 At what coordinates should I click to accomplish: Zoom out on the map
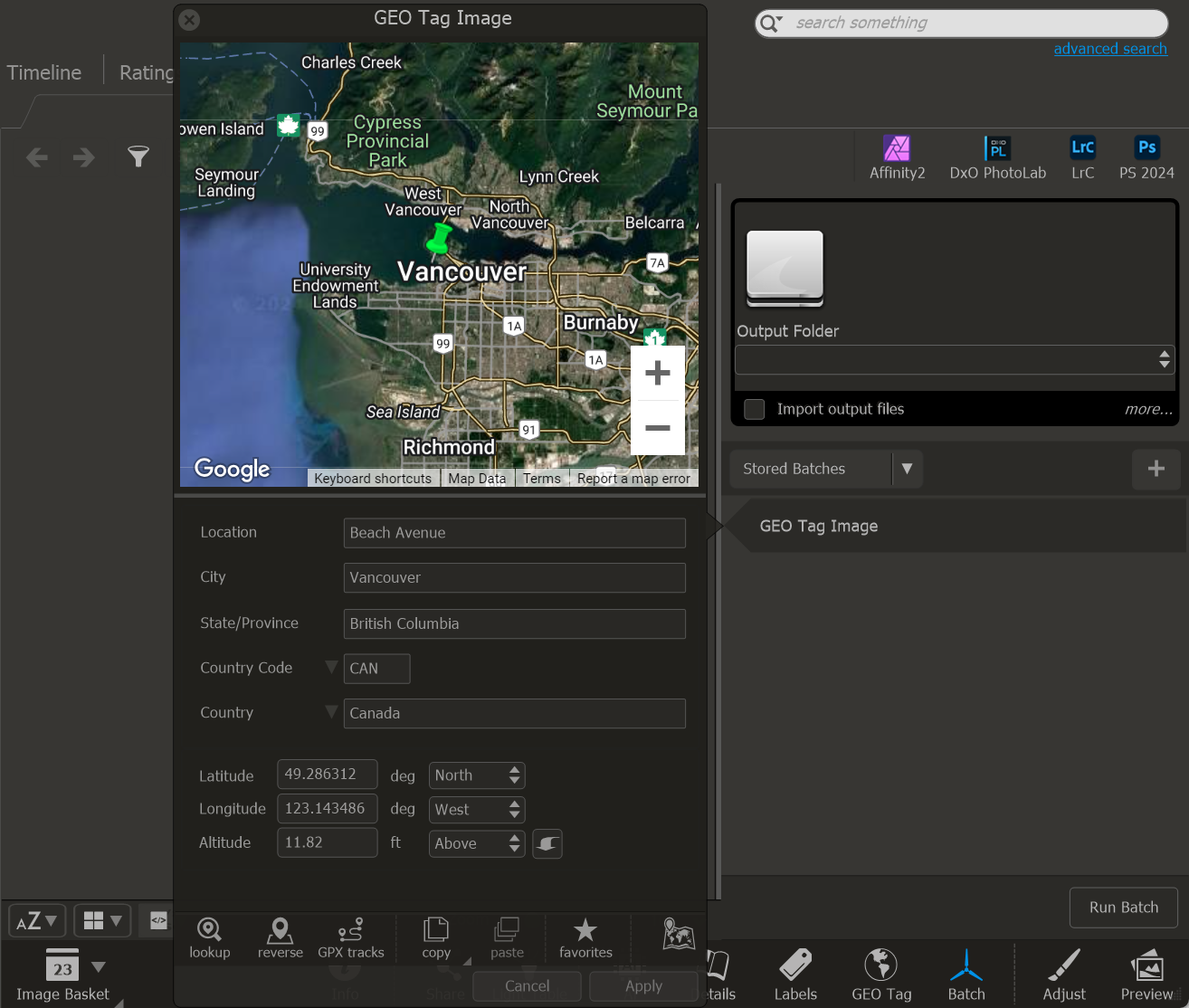pyautogui.click(x=658, y=427)
